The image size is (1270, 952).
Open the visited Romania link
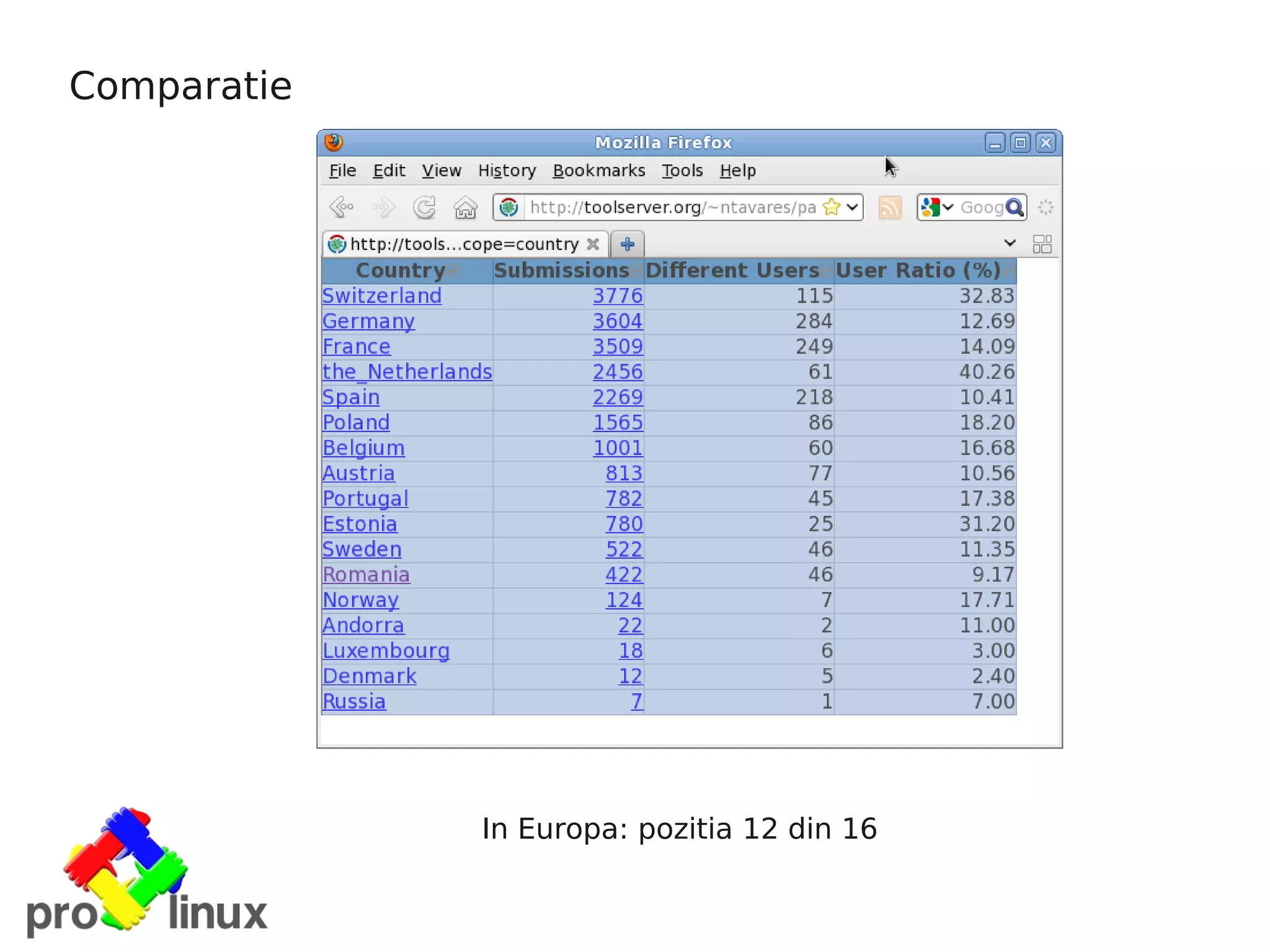pyautogui.click(x=366, y=575)
